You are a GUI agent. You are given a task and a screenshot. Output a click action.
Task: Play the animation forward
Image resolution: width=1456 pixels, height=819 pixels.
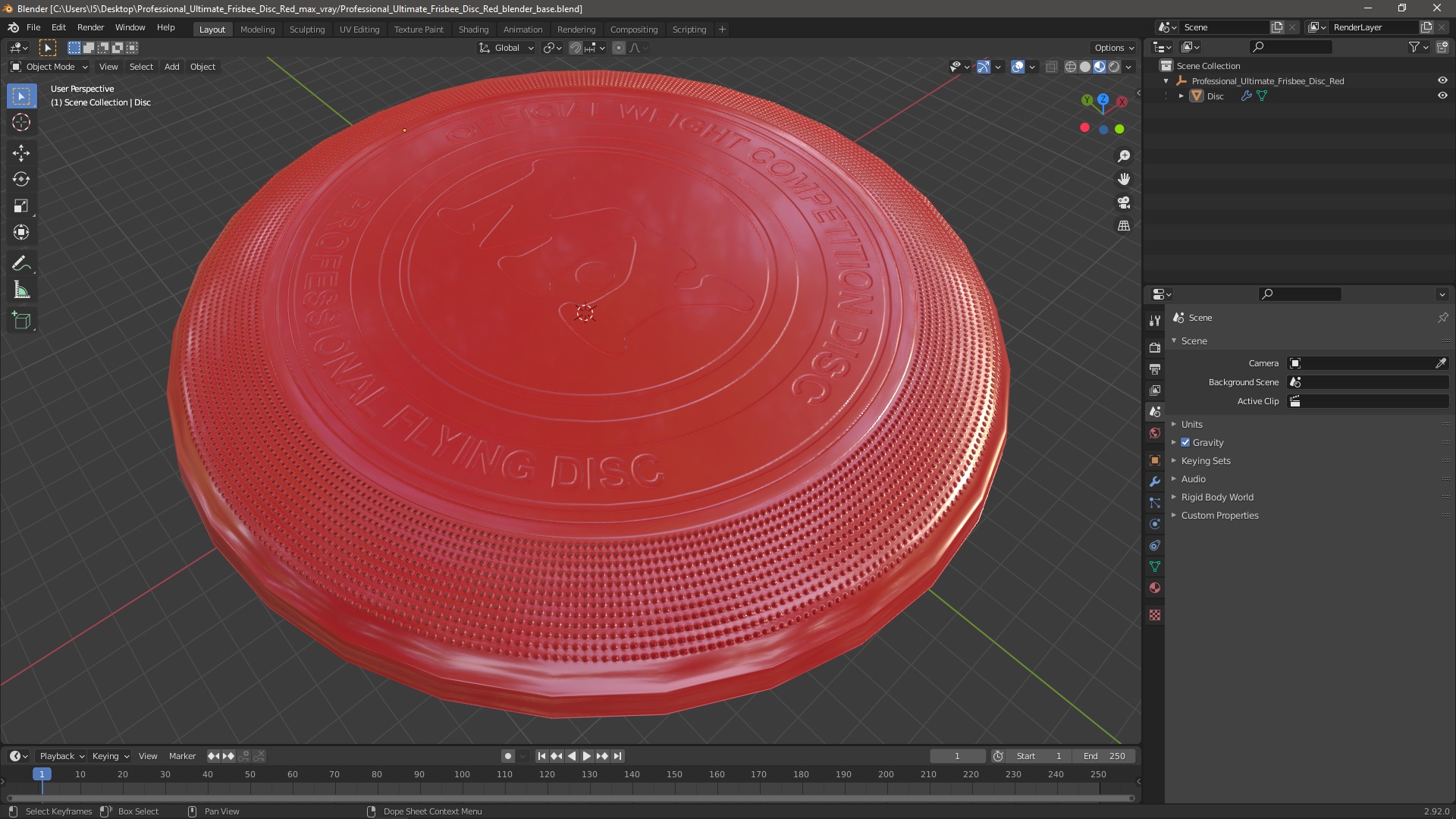pyautogui.click(x=587, y=756)
